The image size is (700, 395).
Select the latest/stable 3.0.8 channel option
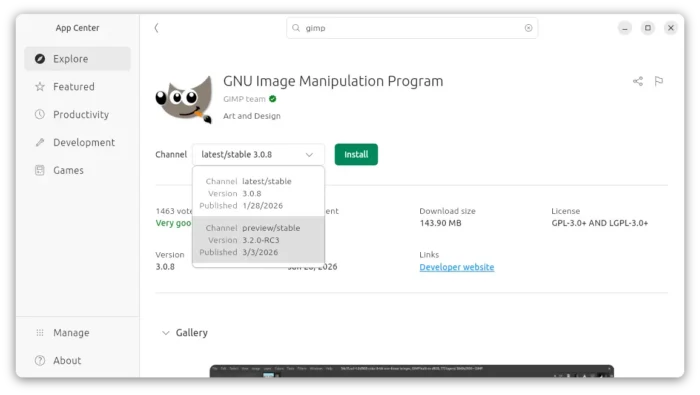click(x=258, y=193)
